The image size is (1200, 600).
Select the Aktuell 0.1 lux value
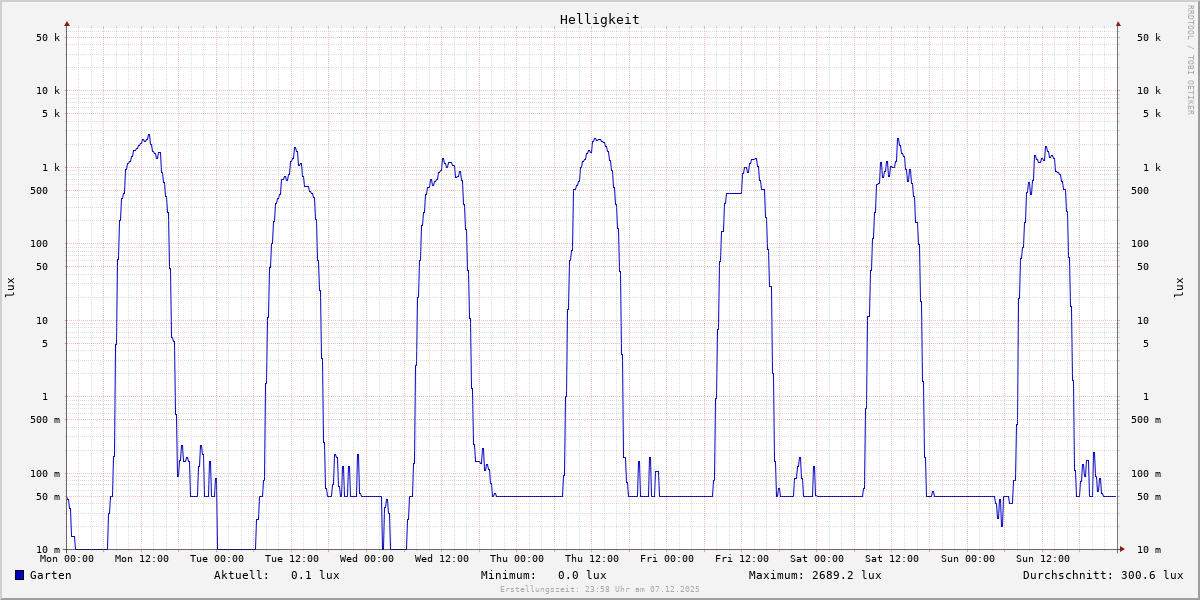click(x=276, y=575)
